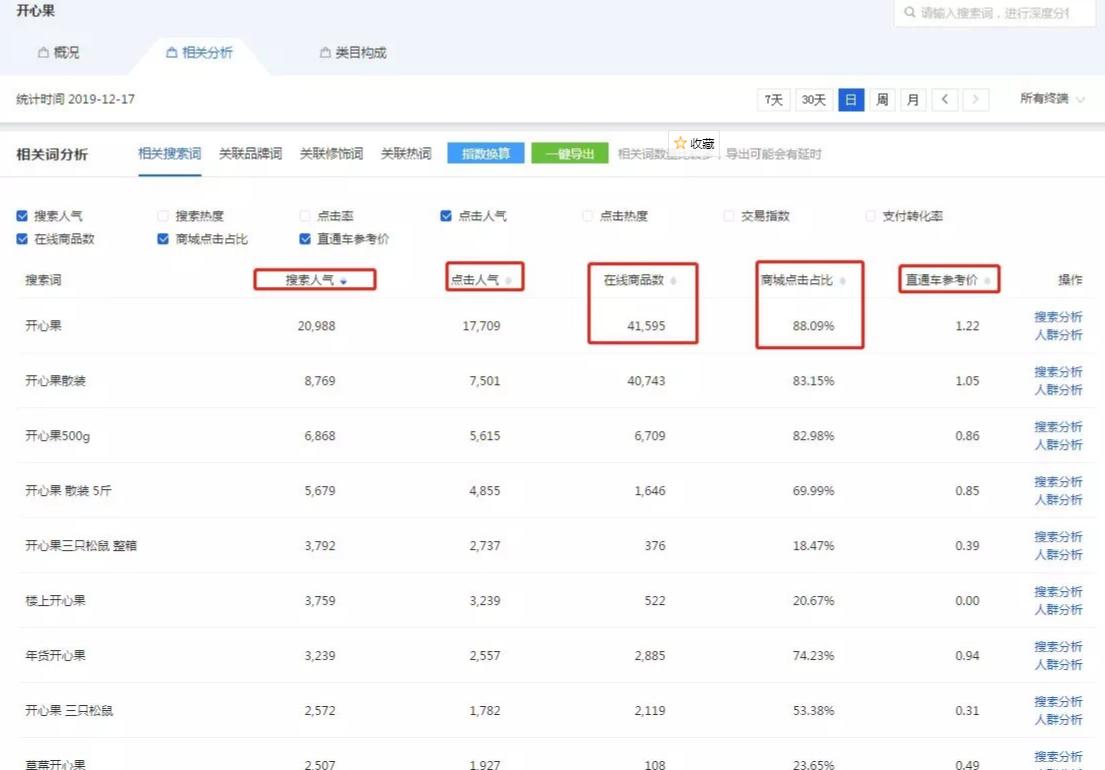Click the 一键导出 export button
This screenshot has width=1105, height=770.
(571, 153)
